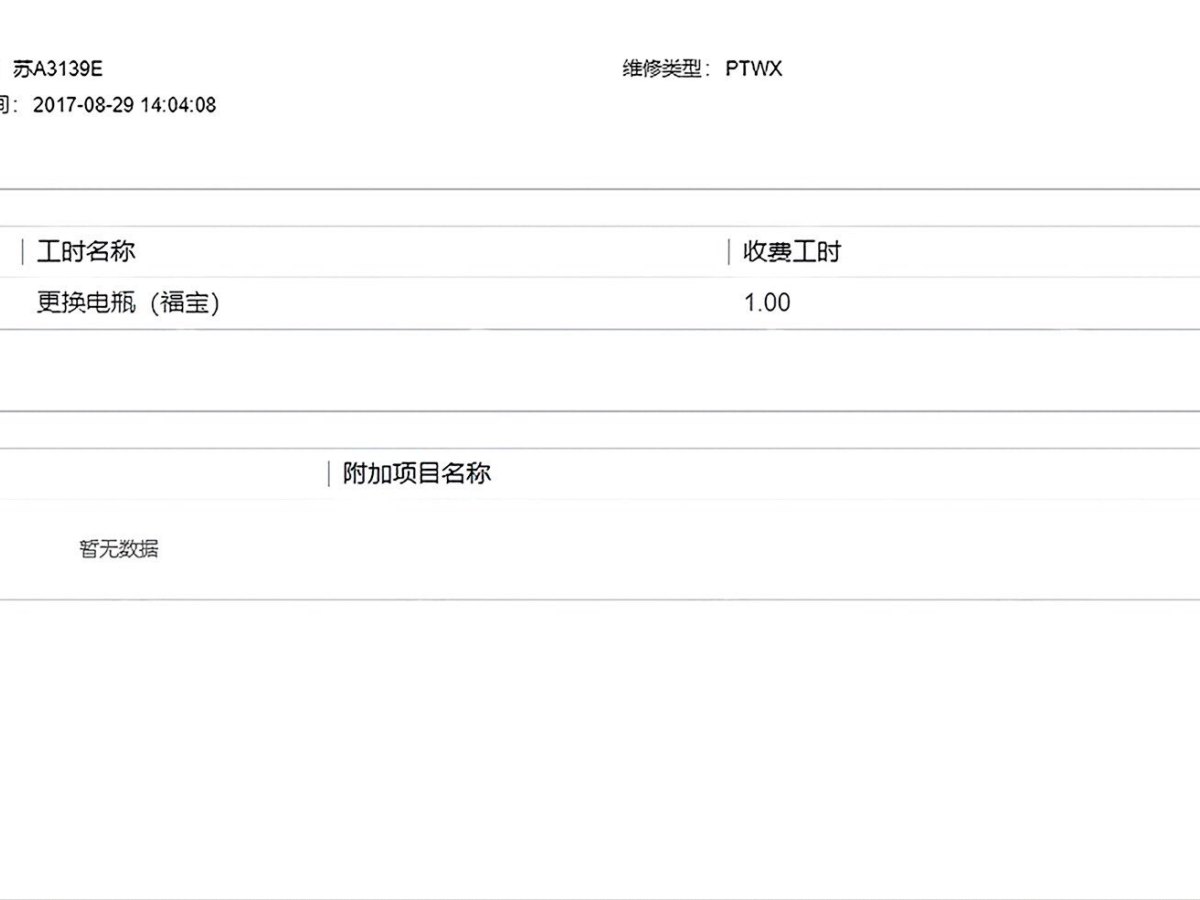Click column divider before 附加项目名称
The height and width of the screenshot is (900, 1200).
click(x=329, y=473)
